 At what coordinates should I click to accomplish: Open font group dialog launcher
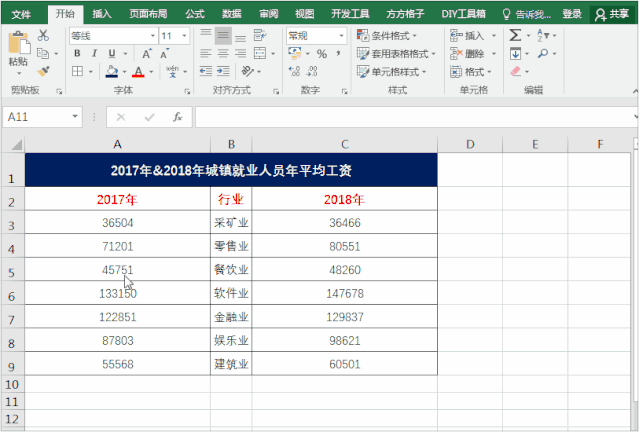point(187,92)
